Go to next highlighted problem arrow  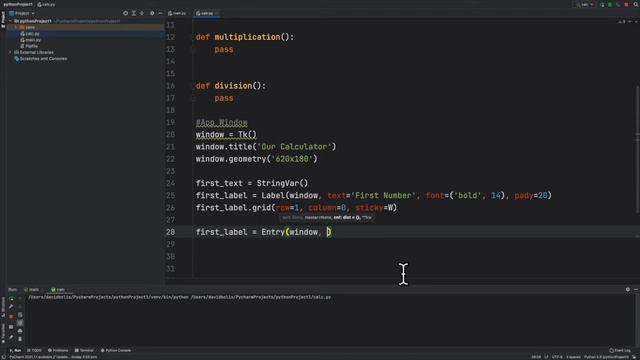coord(636,21)
